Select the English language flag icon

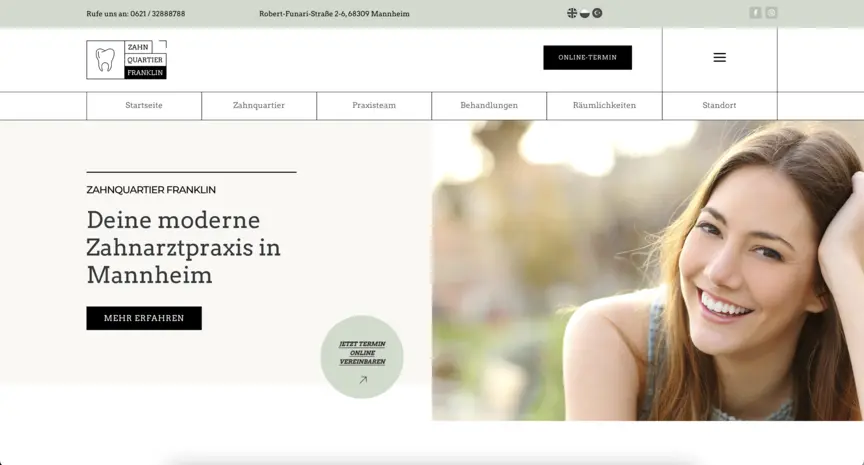coord(572,13)
